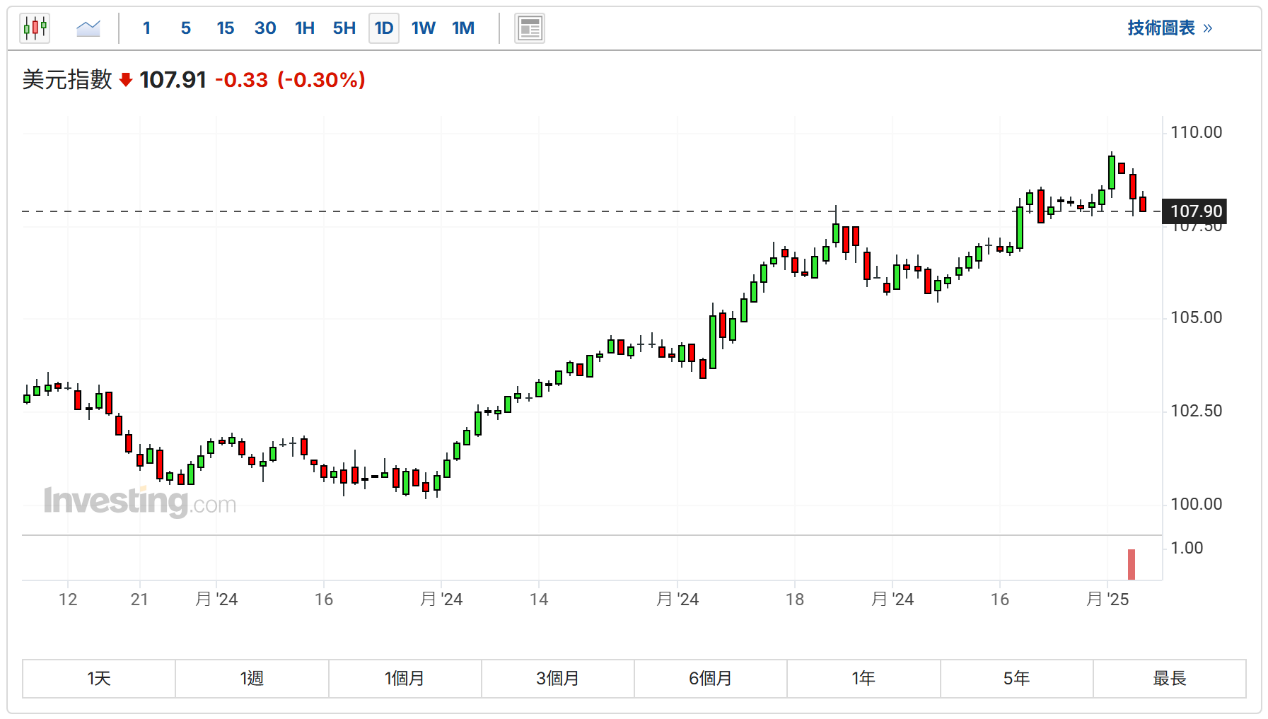
Task: Set the interval to 5H
Action: [x=344, y=28]
